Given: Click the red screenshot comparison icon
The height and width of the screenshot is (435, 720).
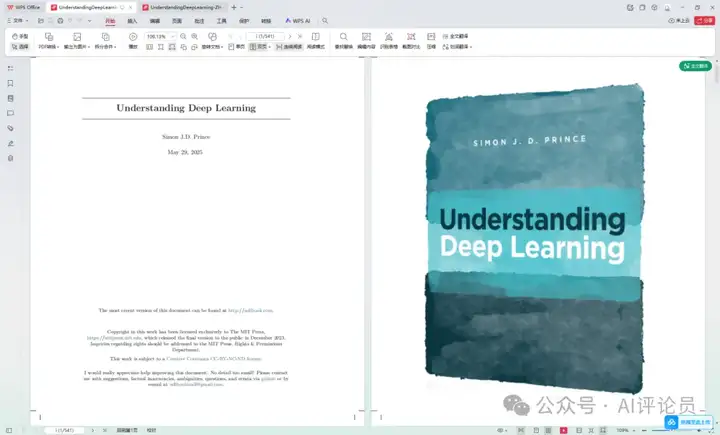Looking at the screenshot, I should tap(411, 37).
